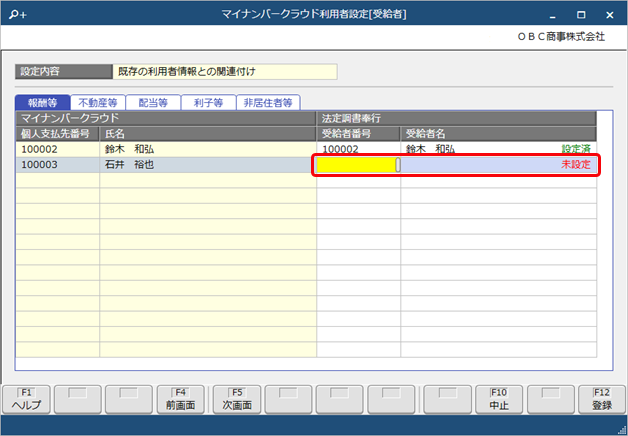Click F5 次画面 button
The image size is (628, 436).
[x=237, y=399]
